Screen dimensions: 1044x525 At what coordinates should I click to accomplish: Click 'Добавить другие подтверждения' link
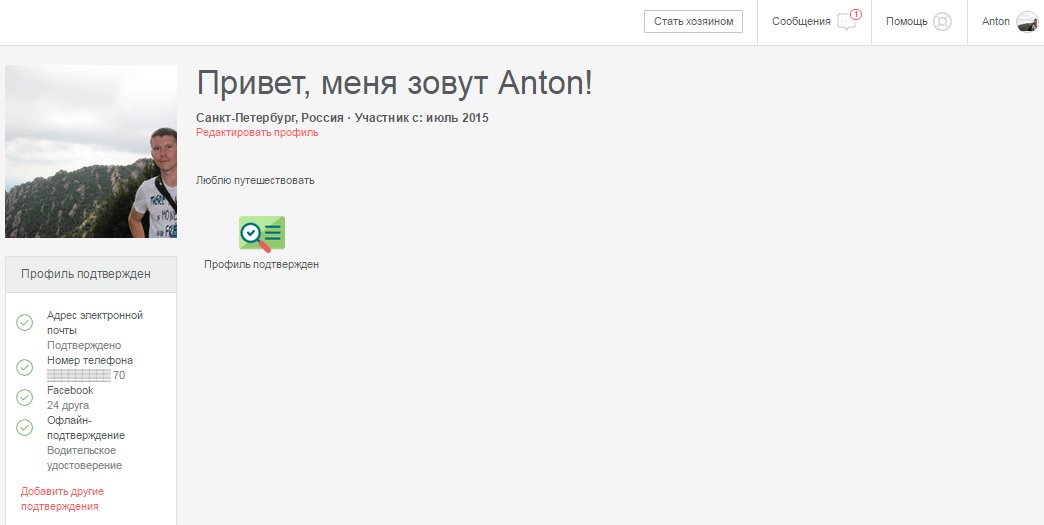click(62, 499)
